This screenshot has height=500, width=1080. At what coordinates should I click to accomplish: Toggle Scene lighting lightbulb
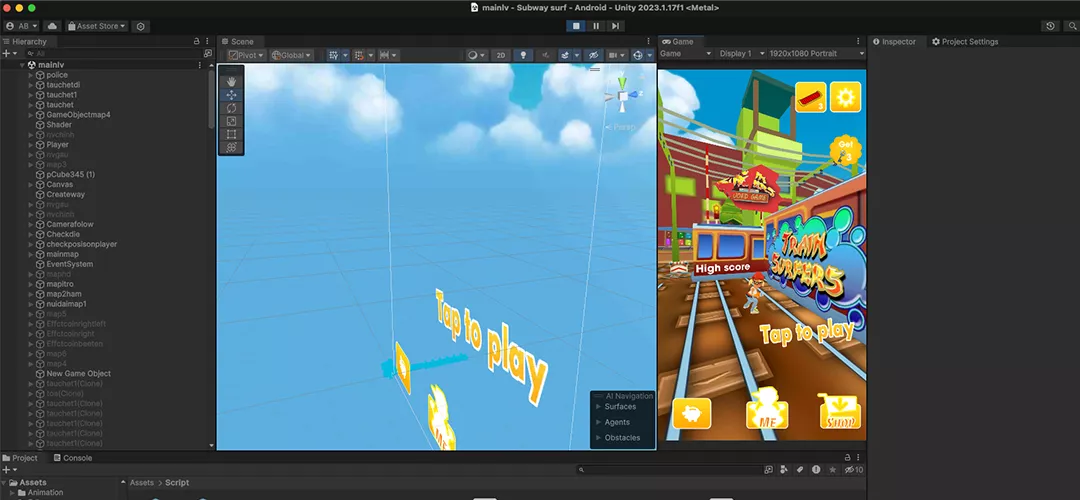(523, 55)
